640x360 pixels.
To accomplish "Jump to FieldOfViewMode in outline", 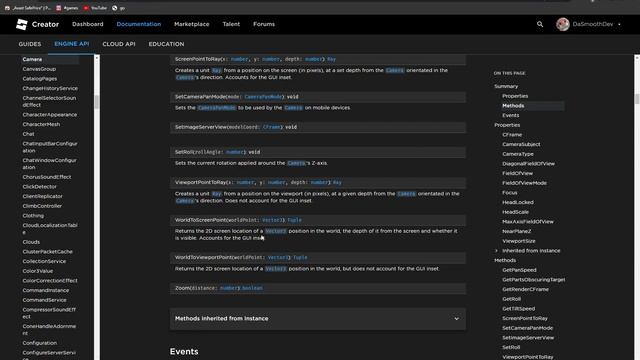I will [524, 183].
